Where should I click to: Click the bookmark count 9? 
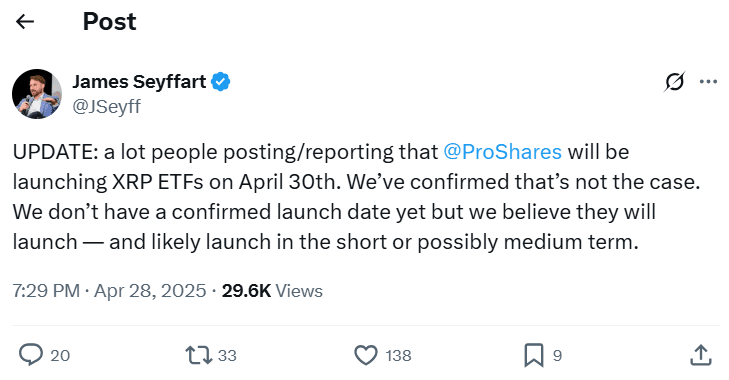557,355
